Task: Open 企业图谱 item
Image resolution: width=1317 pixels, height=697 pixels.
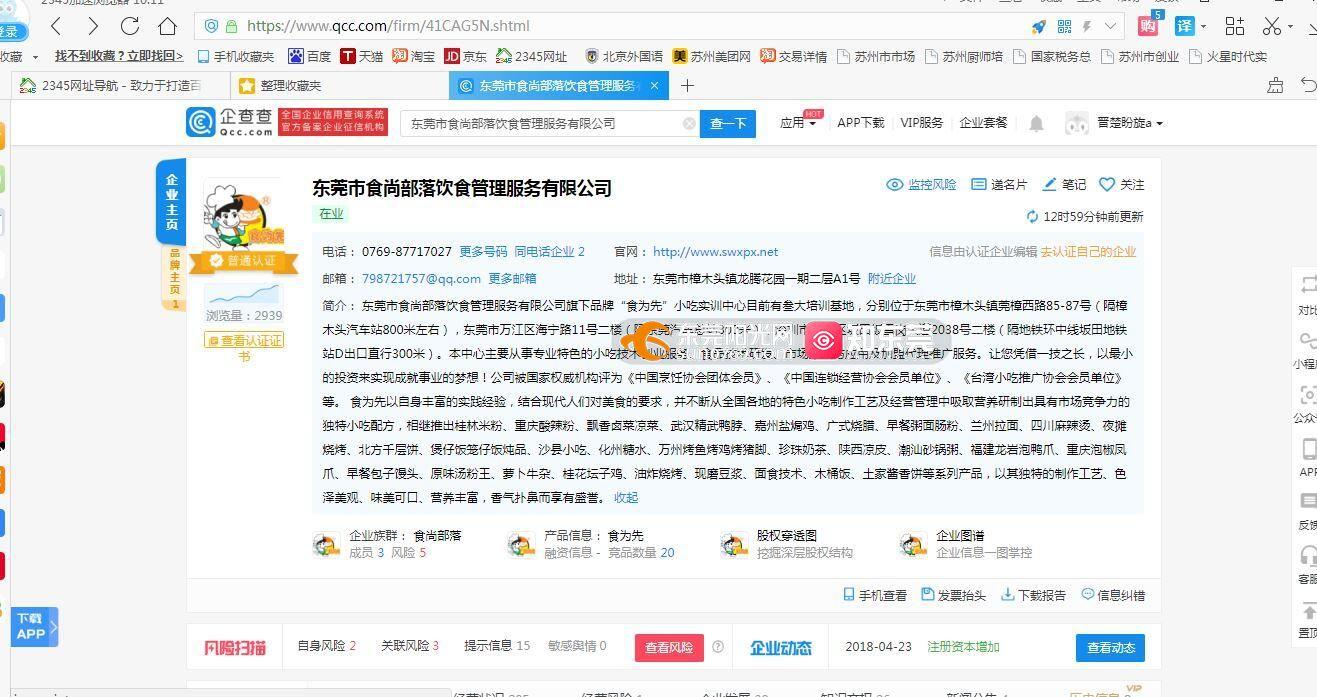Action: pyautogui.click(x=966, y=544)
